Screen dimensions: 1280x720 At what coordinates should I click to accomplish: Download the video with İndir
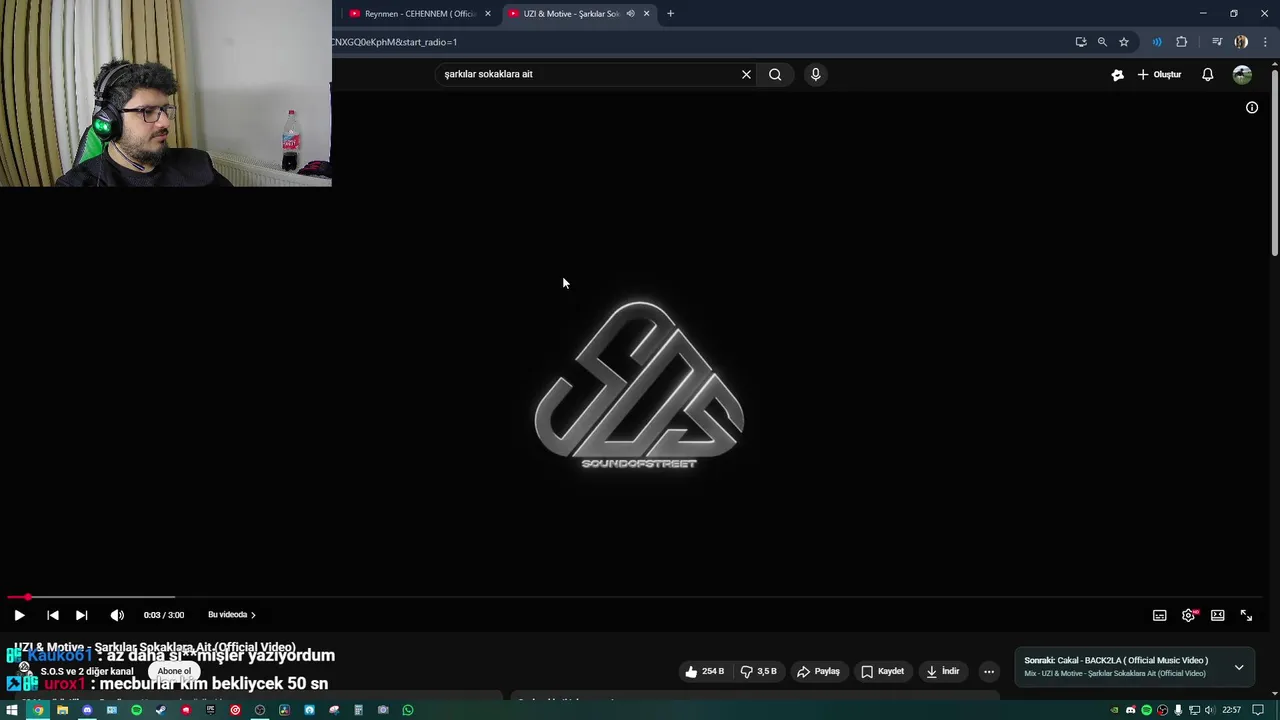coord(942,671)
